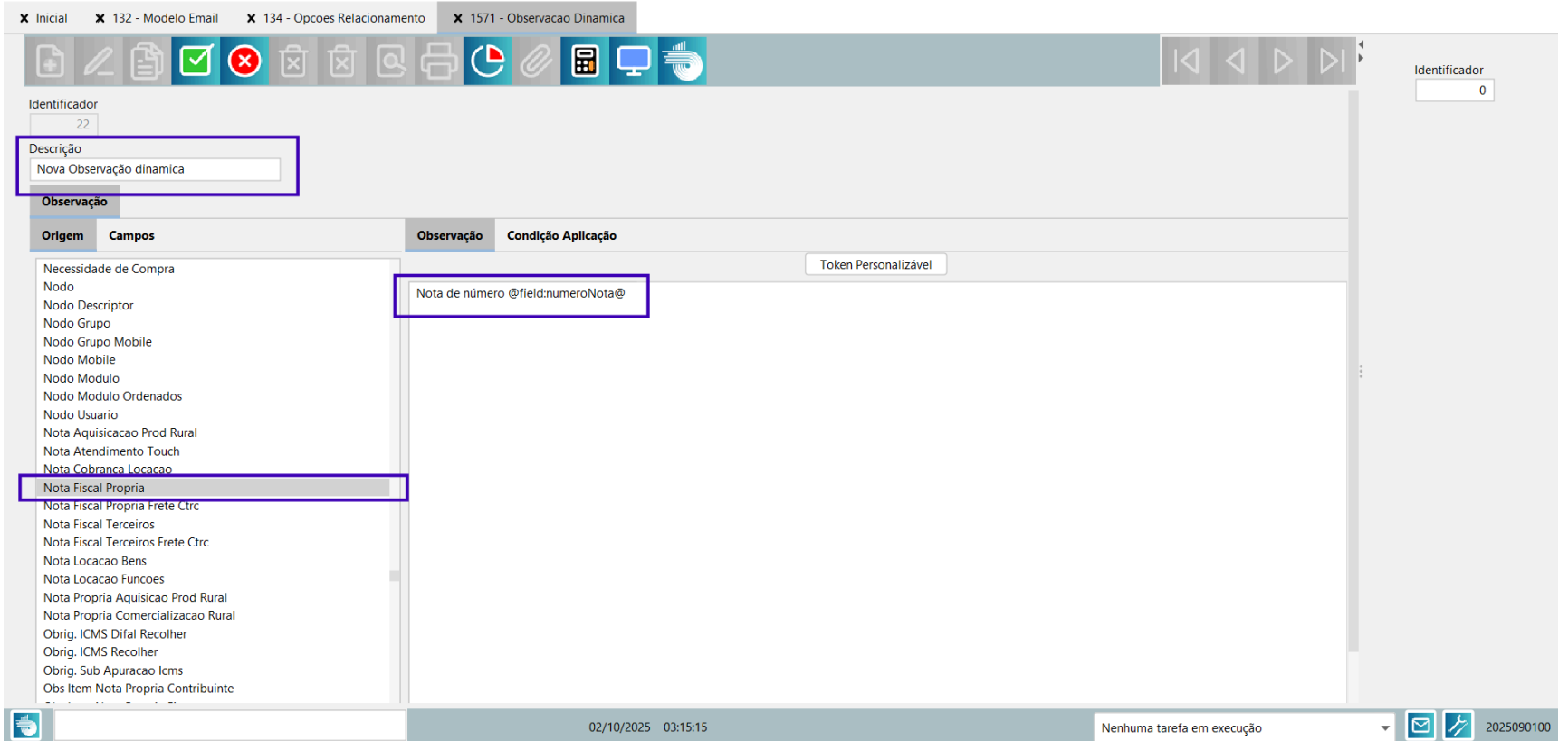Click the printer icon in toolbar
This screenshot has width=1568, height=741.
439,62
